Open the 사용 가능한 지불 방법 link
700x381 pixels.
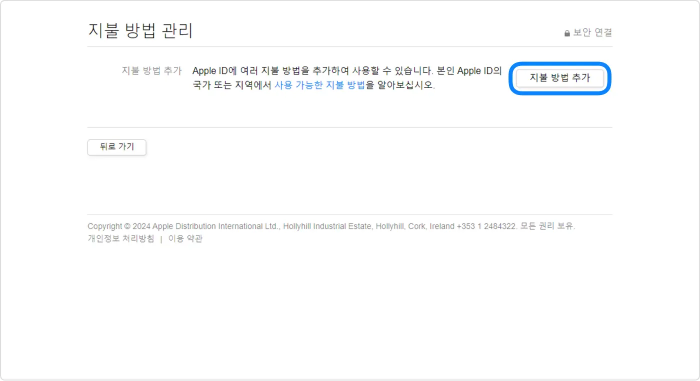320,85
